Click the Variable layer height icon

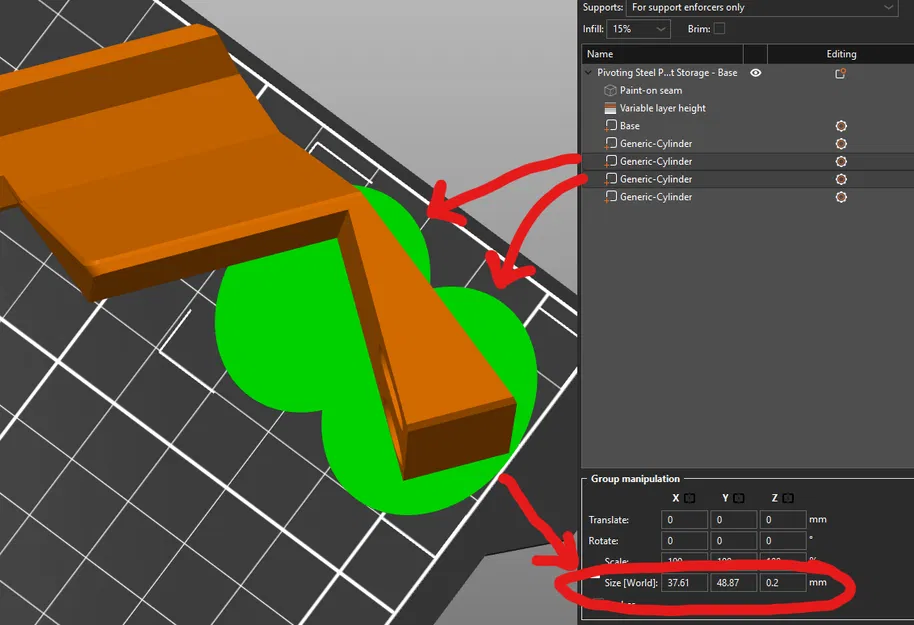(x=610, y=108)
